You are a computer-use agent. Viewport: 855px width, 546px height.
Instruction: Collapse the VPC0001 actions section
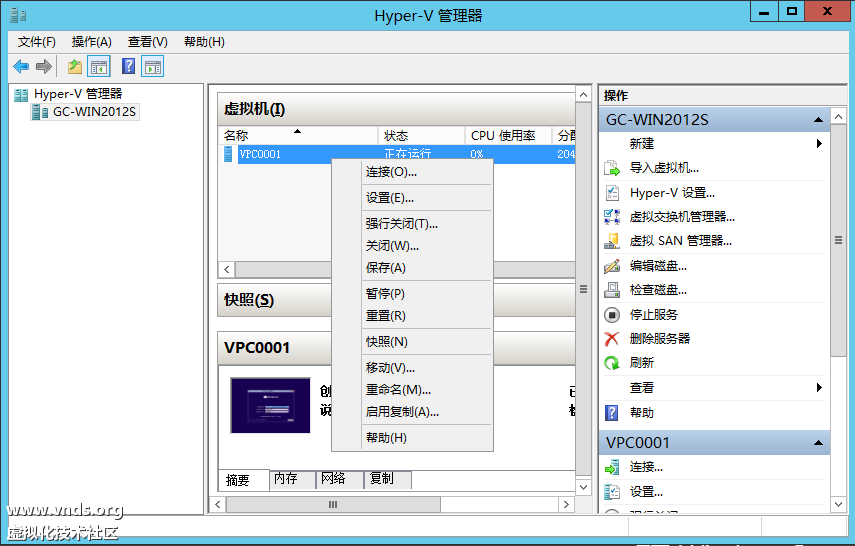tap(818, 442)
